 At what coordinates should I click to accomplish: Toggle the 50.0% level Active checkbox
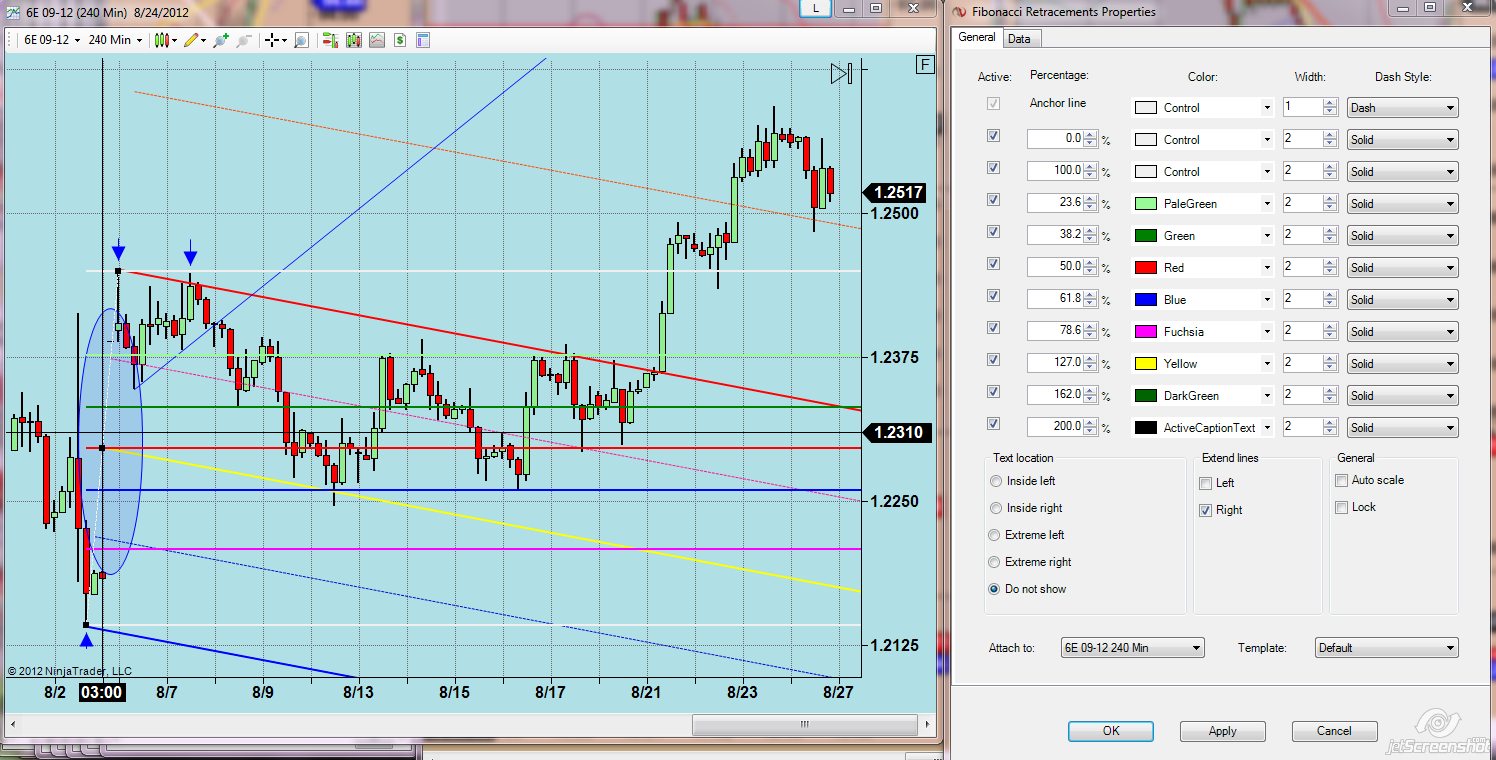tap(993, 264)
